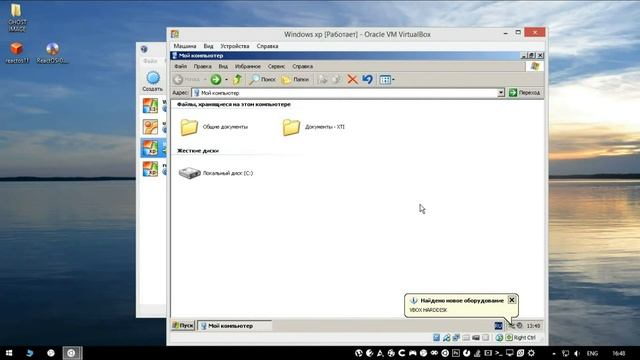
Task: Click VirtualBox hard disk status icon
Action: (436, 338)
